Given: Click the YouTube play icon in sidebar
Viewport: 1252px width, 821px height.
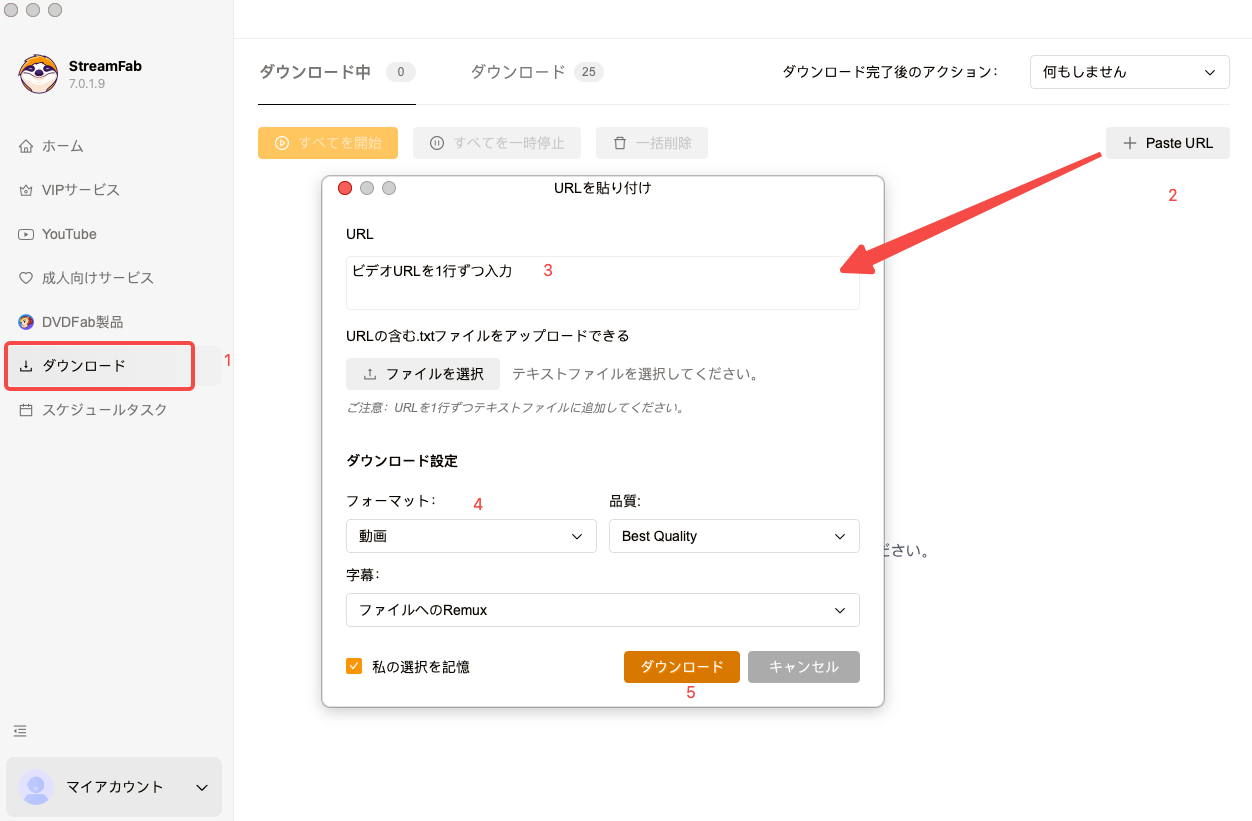Looking at the screenshot, I should tap(26, 234).
